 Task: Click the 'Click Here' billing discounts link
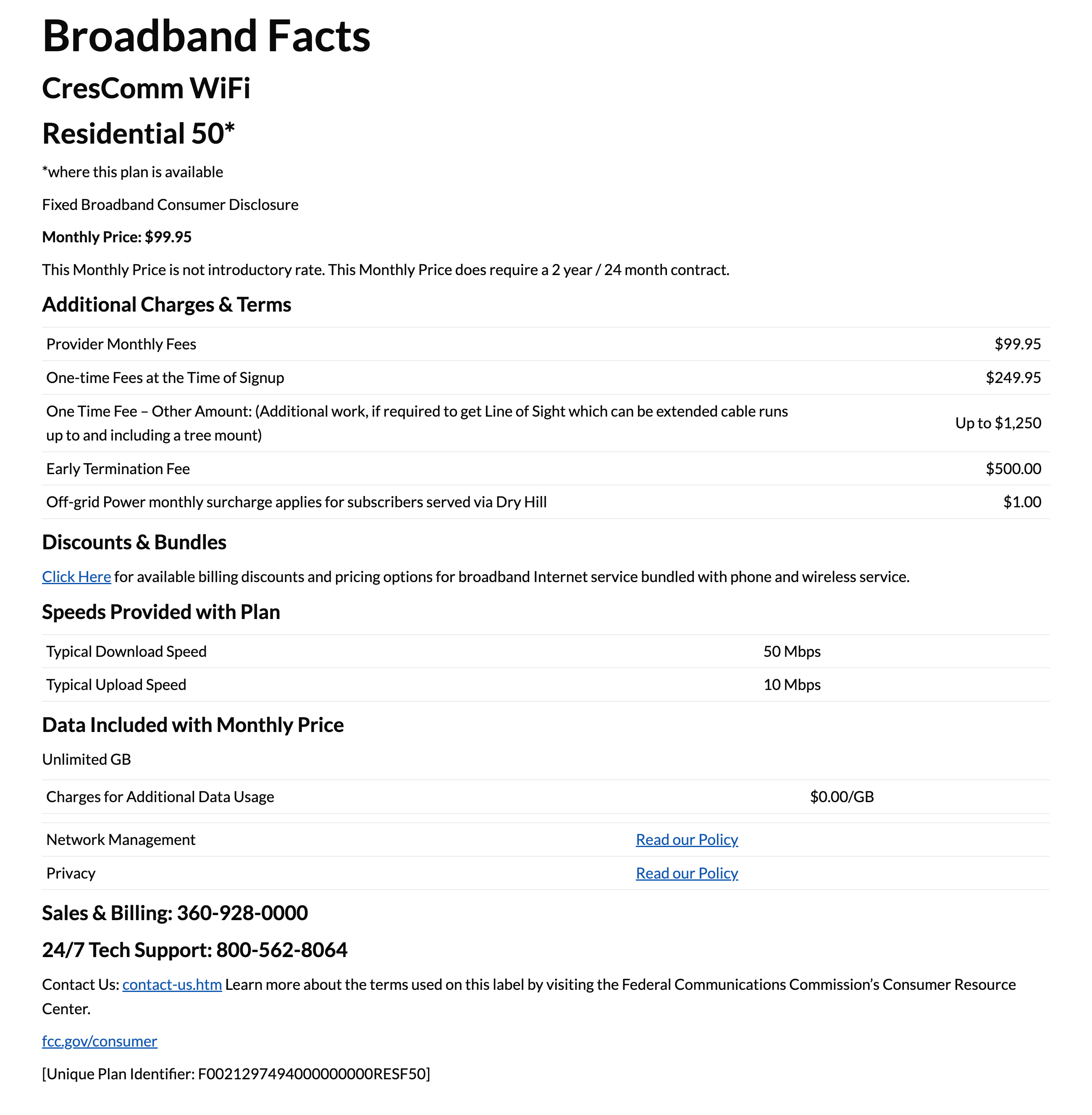coord(76,577)
